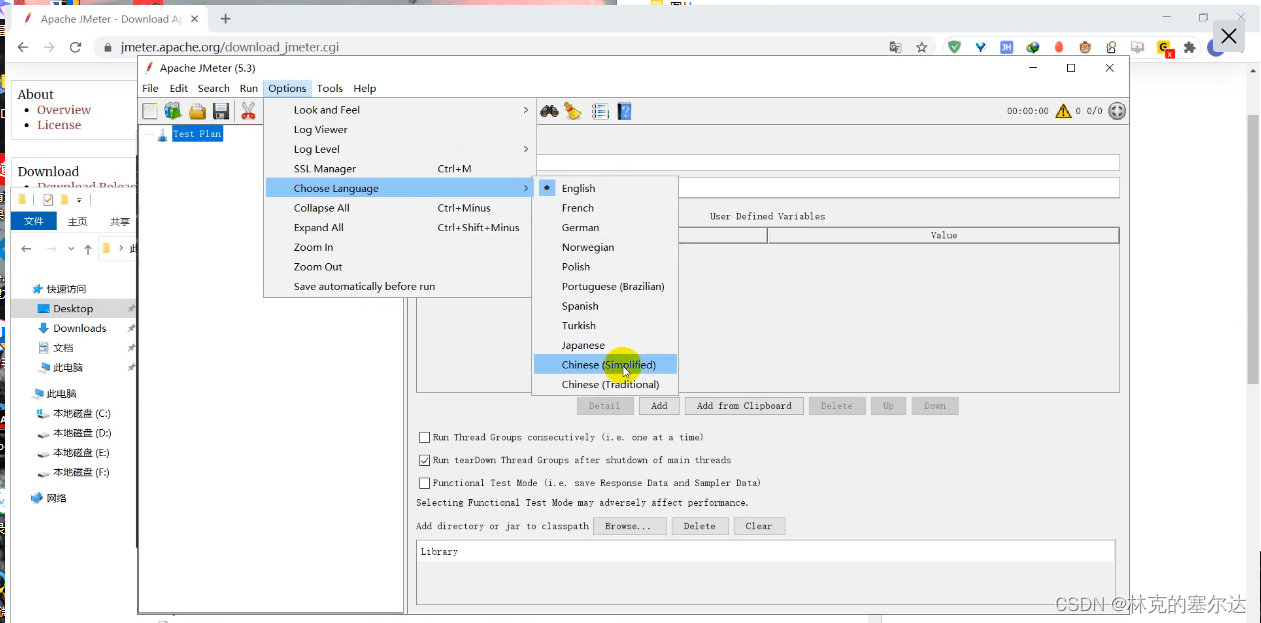Select Japanese from language list
The height and width of the screenshot is (623, 1261).
click(605, 345)
